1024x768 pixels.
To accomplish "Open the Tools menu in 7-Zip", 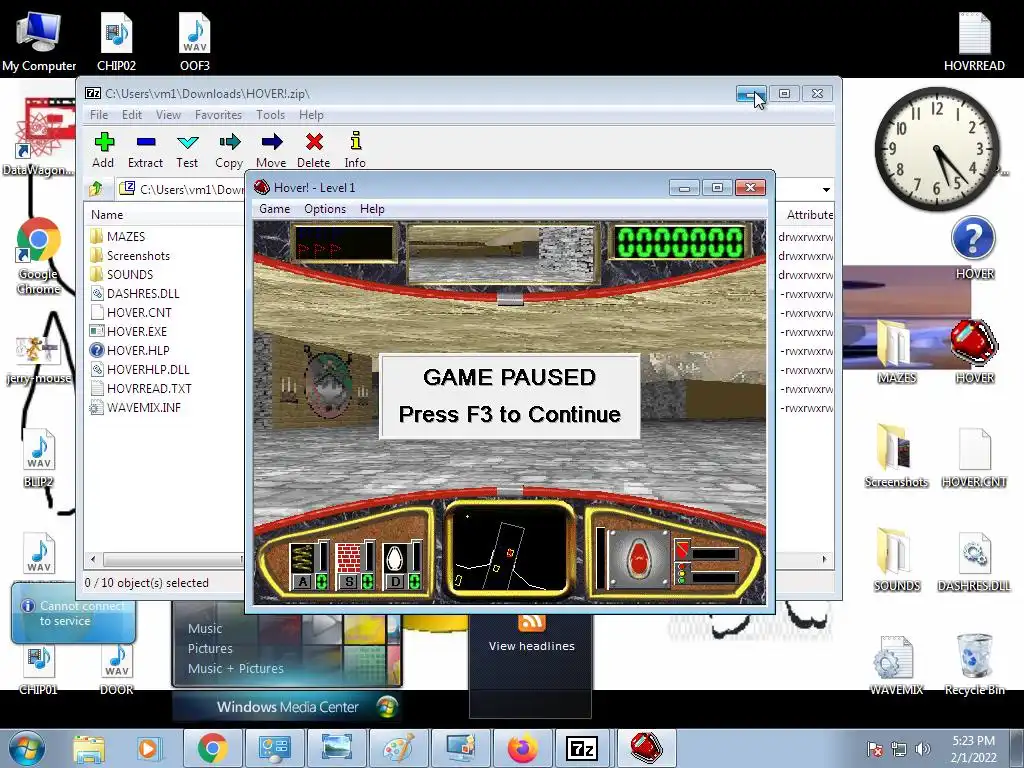I will (270, 115).
